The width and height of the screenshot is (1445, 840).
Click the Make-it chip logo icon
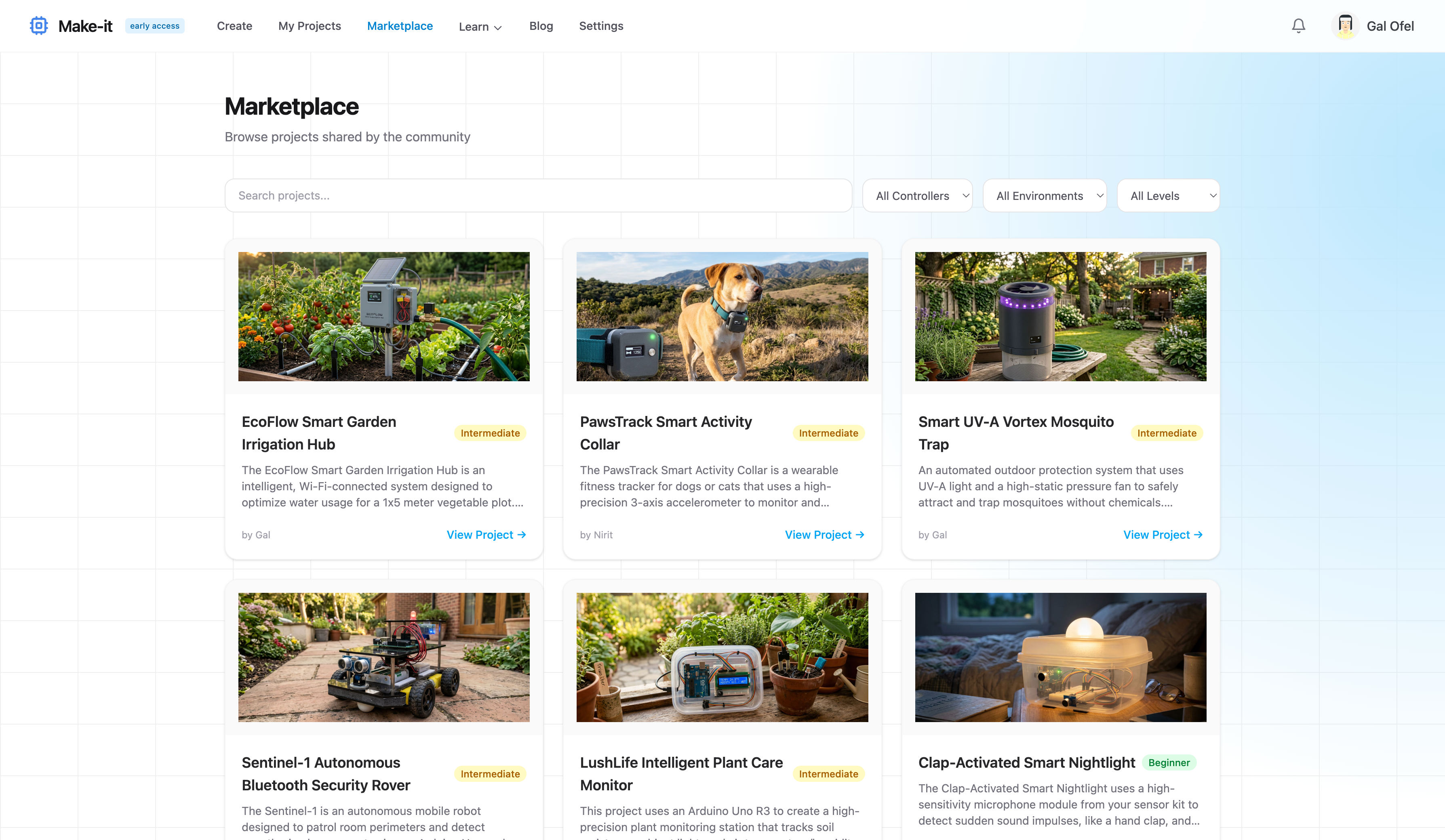pyautogui.click(x=39, y=26)
